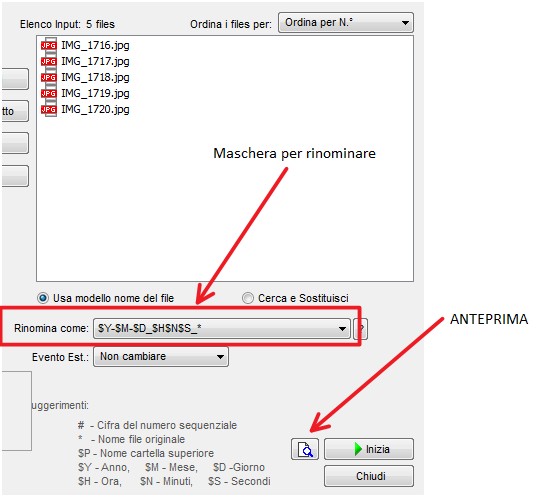538x502 pixels.
Task: Click the JPG icon of IMG_1716.jpg
Action: (48, 45)
